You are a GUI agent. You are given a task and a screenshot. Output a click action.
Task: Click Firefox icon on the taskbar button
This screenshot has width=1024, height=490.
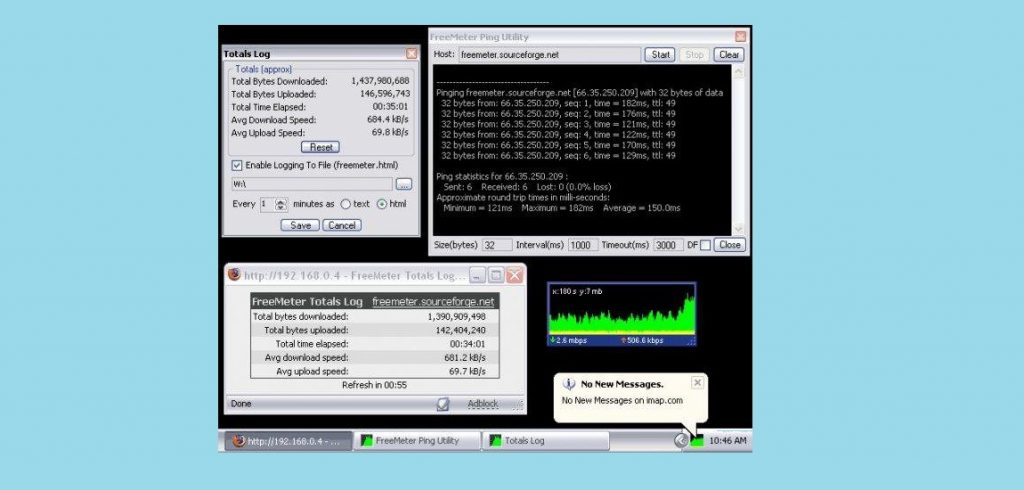[239, 441]
